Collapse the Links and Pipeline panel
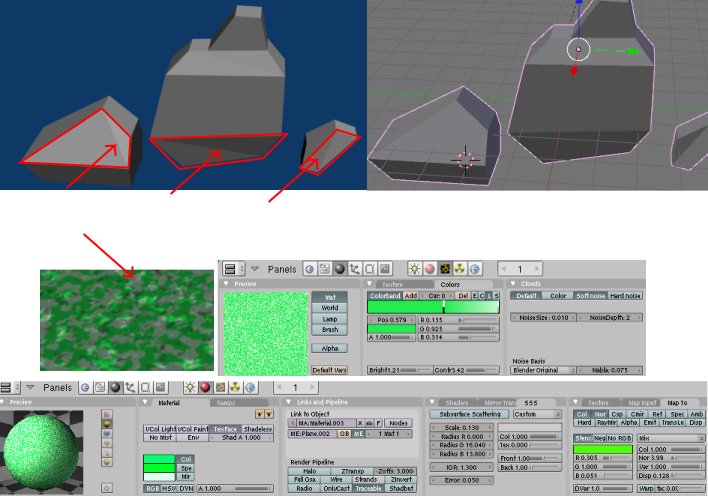This screenshot has width=708, height=500. pos(289,402)
